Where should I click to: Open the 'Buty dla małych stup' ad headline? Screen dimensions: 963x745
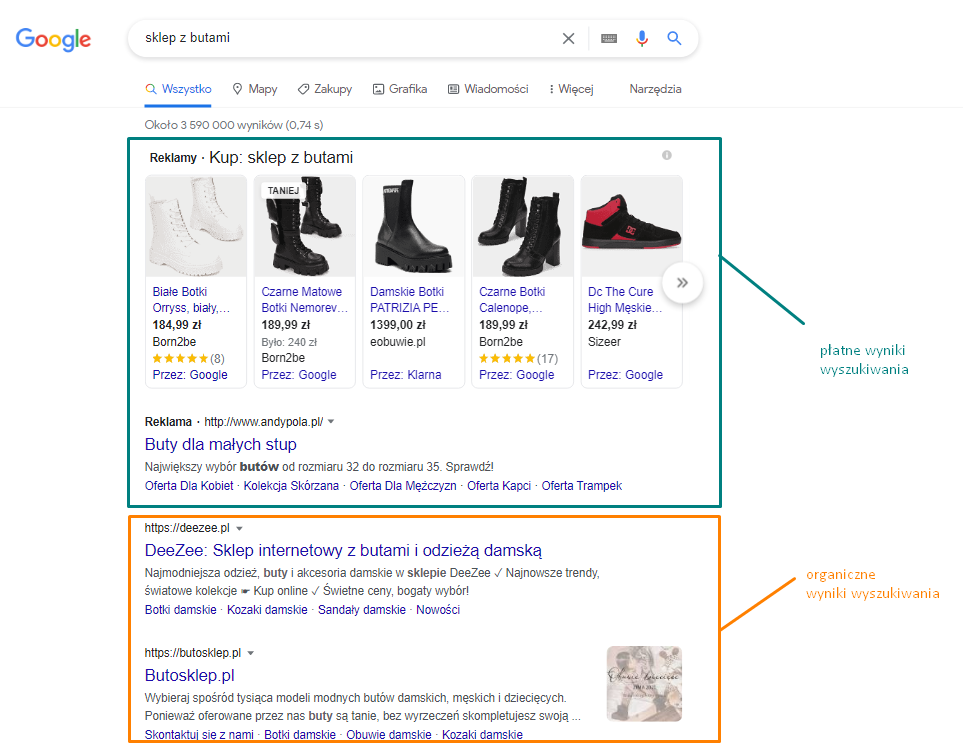[x=220, y=444]
